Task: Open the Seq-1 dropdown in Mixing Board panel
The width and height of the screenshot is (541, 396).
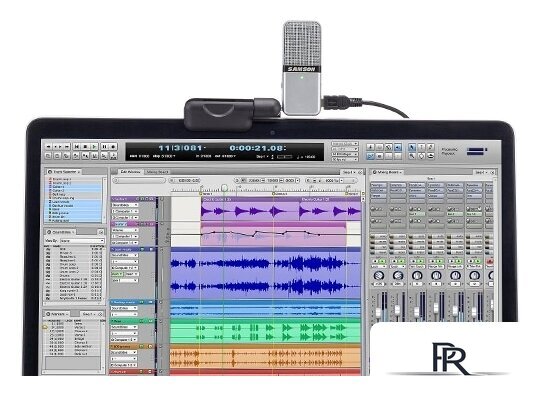Action: tap(481, 172)
